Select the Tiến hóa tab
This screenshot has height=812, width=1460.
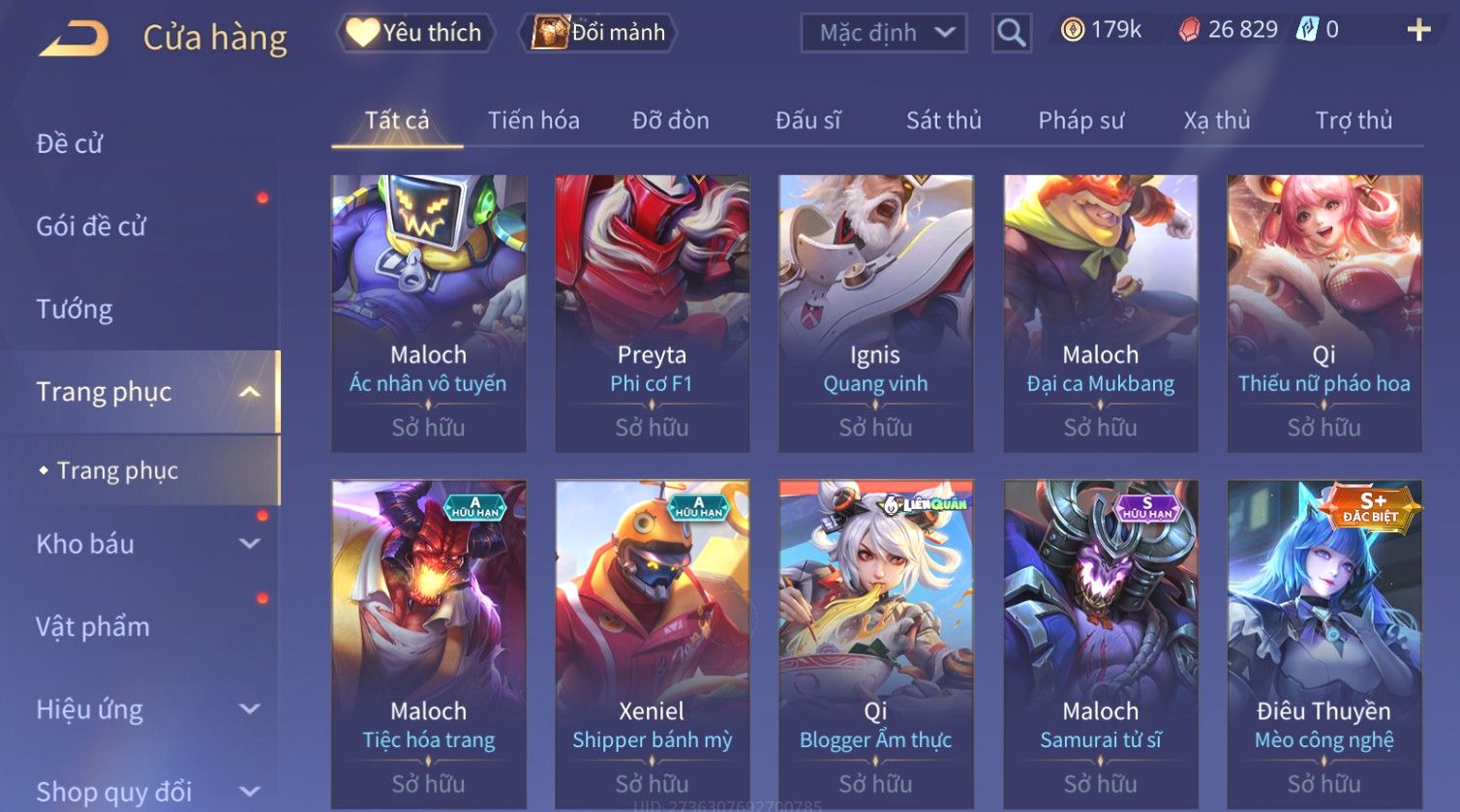pos(533,120)
